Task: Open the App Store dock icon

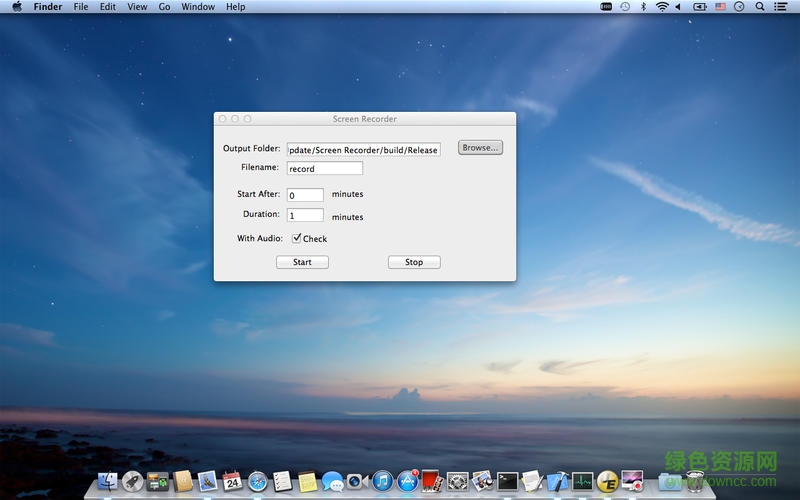Action: click(x=408, y=482)
